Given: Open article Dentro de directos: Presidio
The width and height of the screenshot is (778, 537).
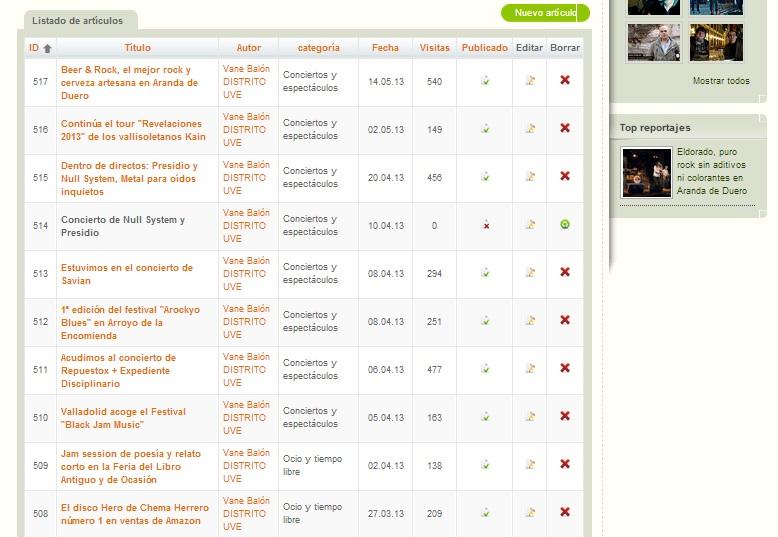Looking at the screenshot, I should (x=129, y=179).
